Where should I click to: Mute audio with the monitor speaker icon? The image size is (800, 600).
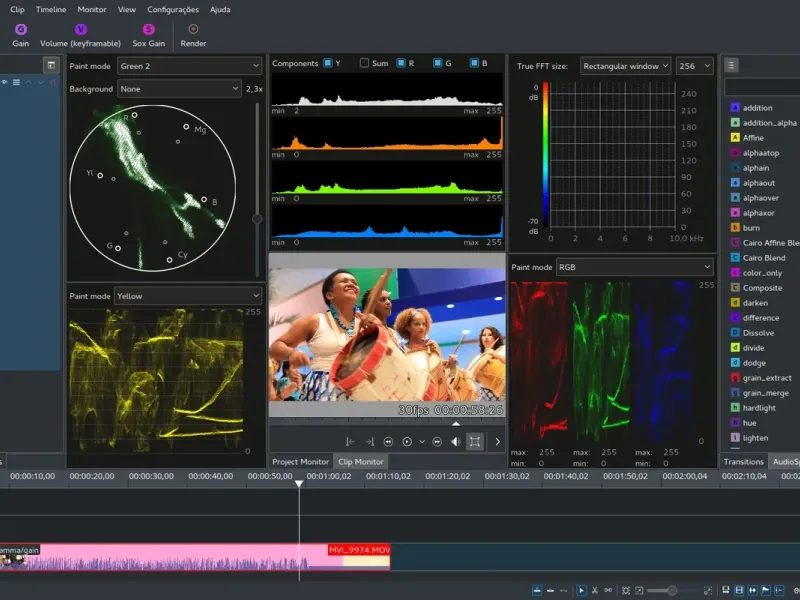click(456, 441)
